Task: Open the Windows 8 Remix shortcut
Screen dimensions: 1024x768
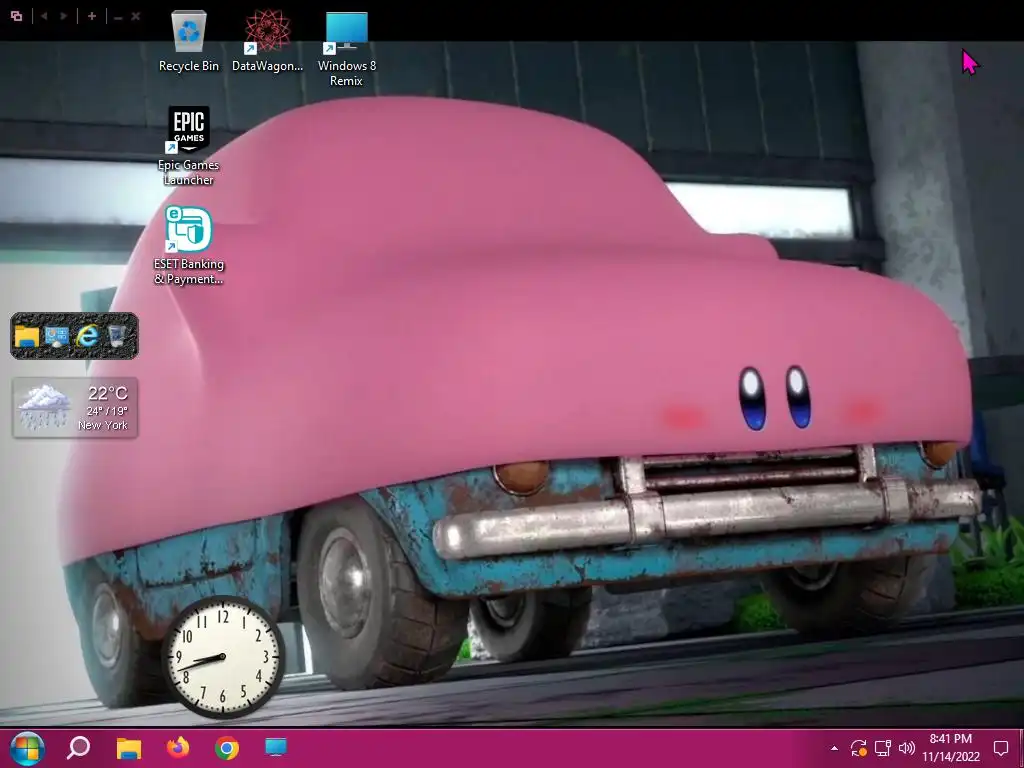Action: tap(346, 49)
